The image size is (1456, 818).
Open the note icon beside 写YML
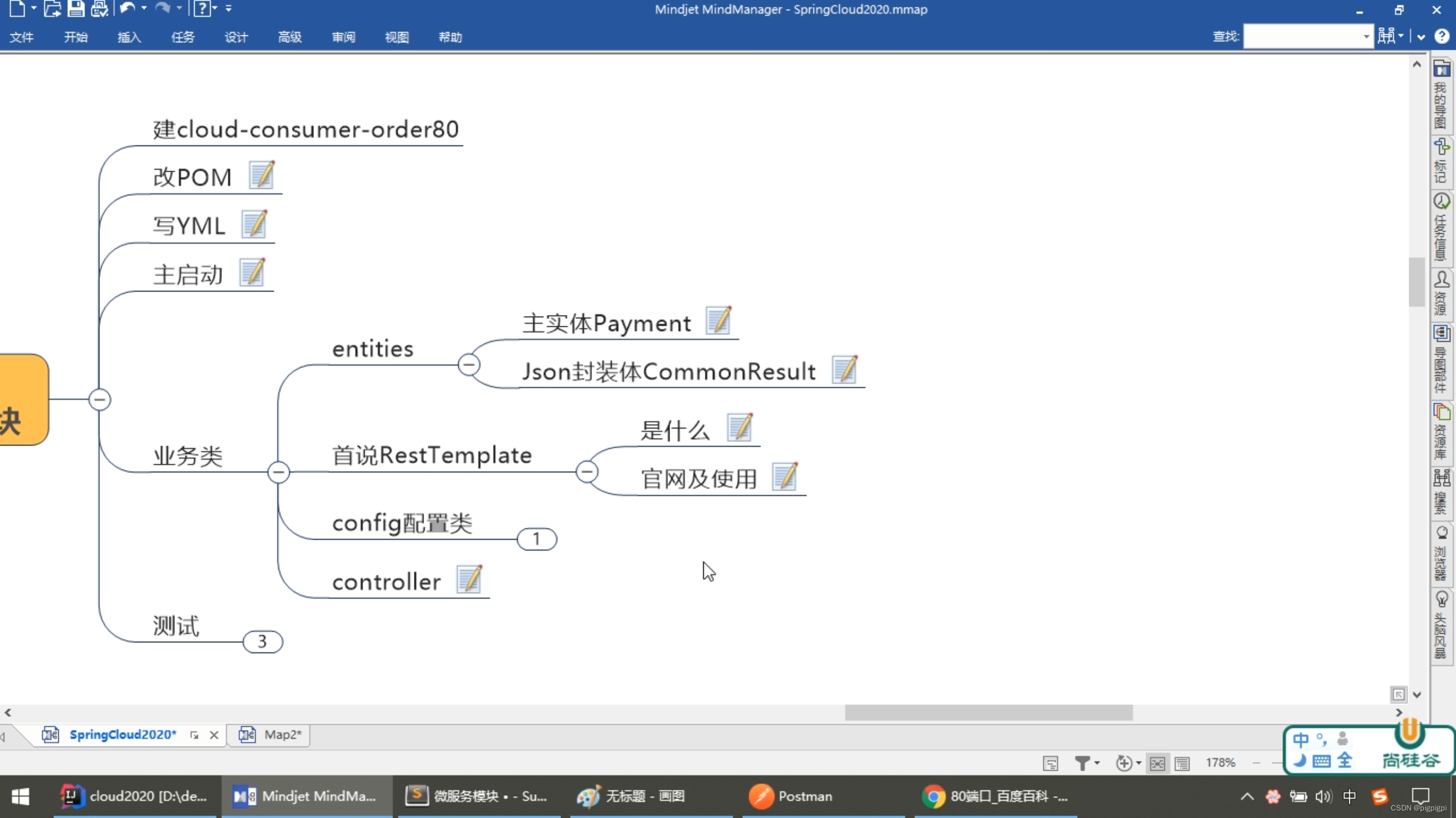[x=255, y=224]
